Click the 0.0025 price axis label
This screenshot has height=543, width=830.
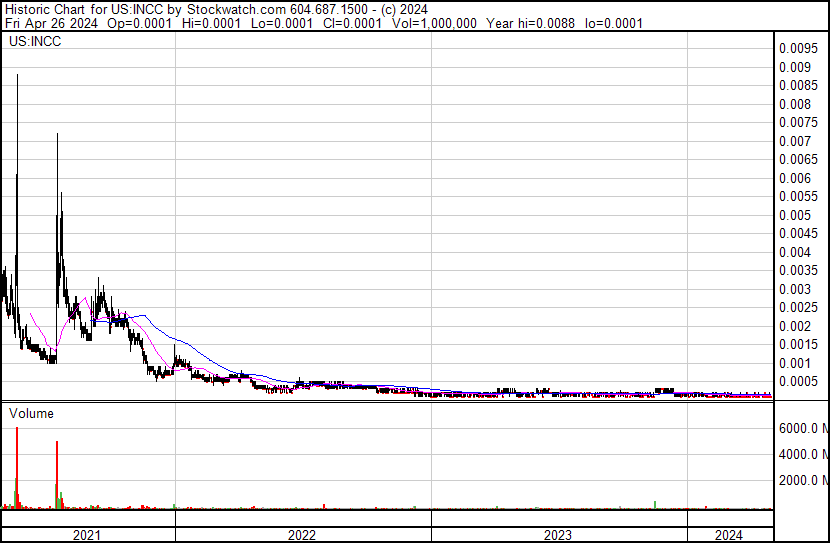(x=798, y=307)
